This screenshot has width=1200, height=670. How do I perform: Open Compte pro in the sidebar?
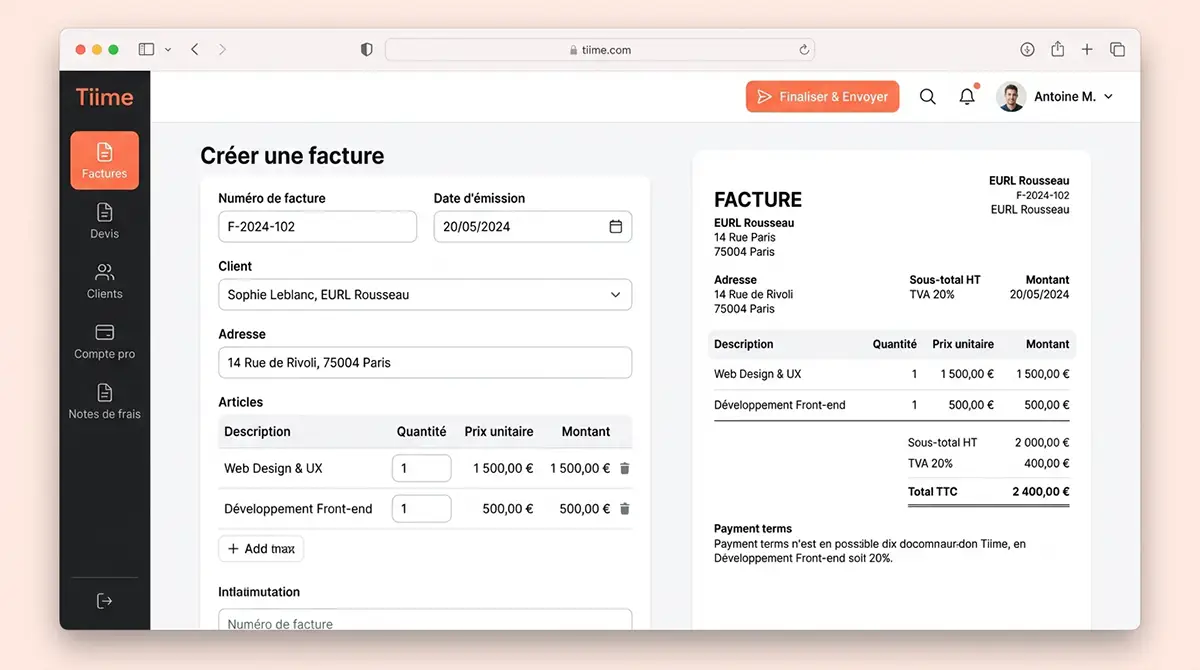pos(104,341)
